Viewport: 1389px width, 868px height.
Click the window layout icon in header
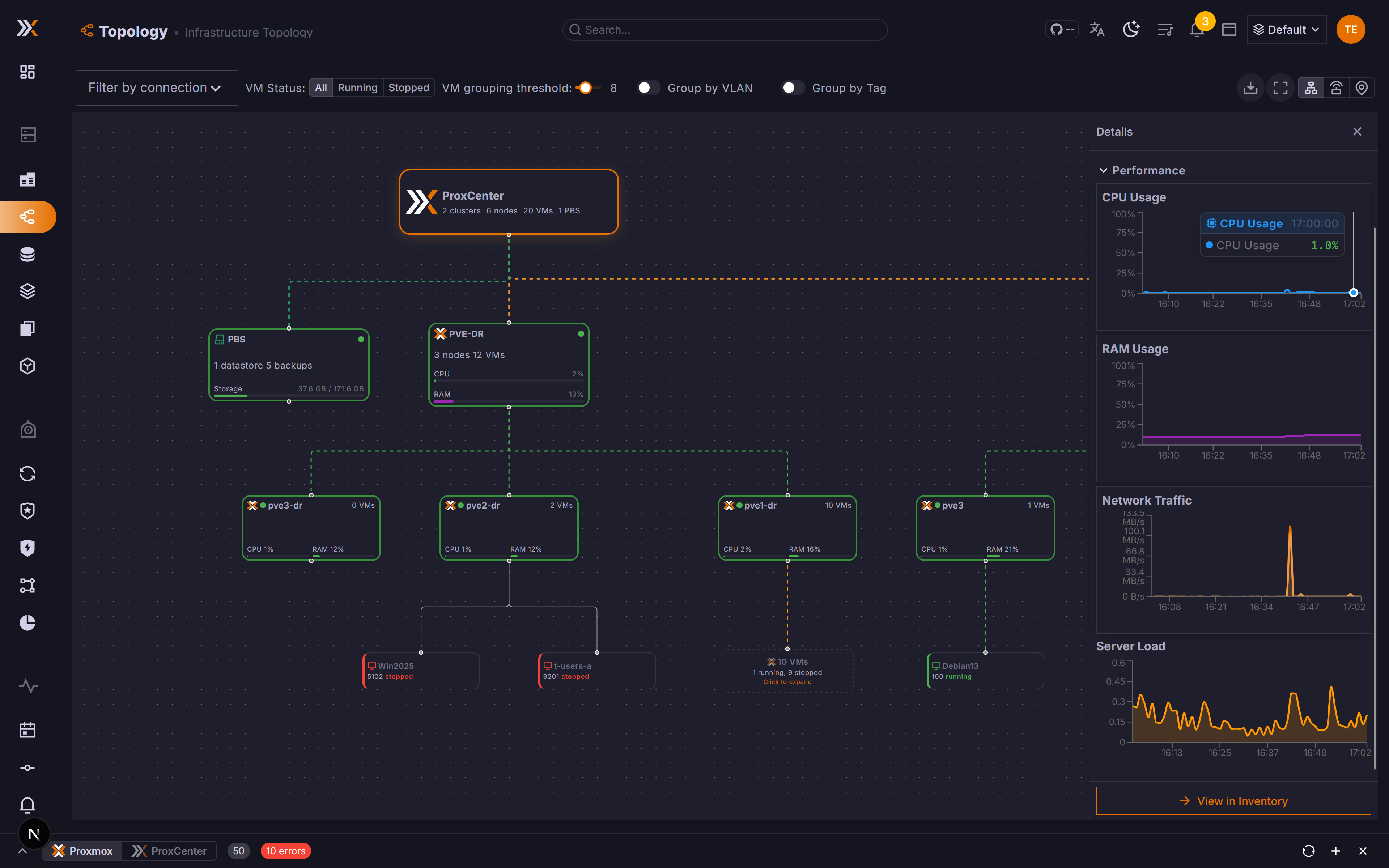click(x=1229, y=29)
